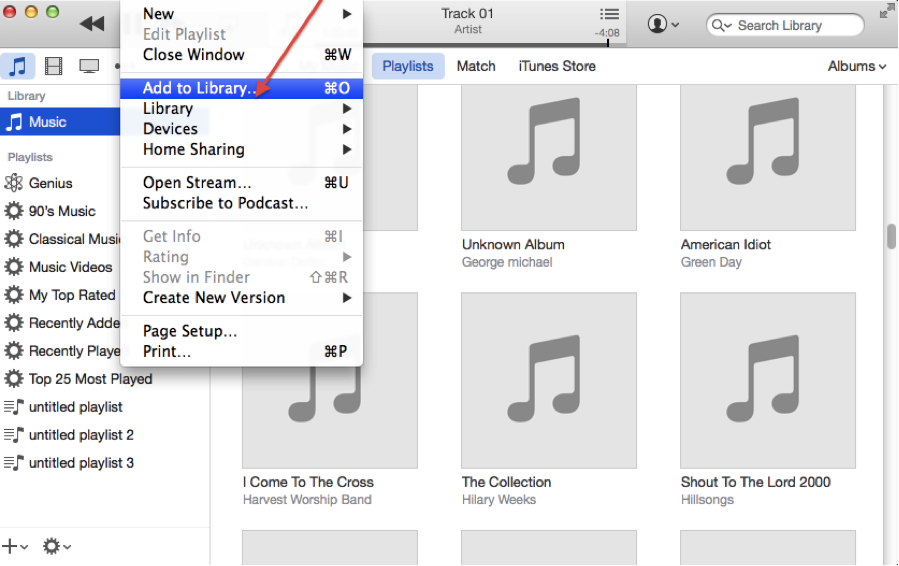
Task: Open the add playlist plus menu
Action: 15,546
